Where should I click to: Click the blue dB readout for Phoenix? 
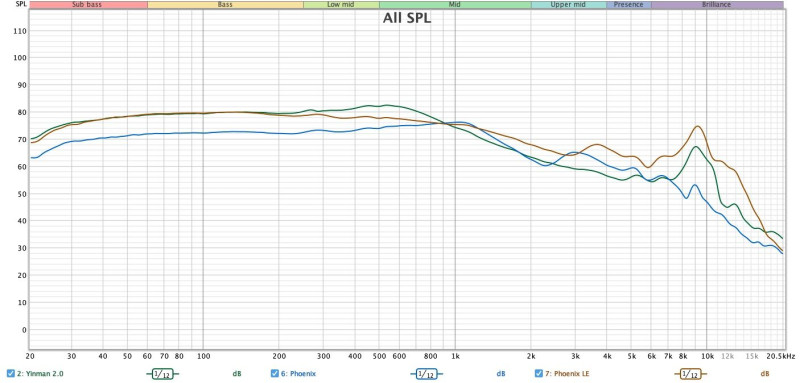click(x=501, y=374)
